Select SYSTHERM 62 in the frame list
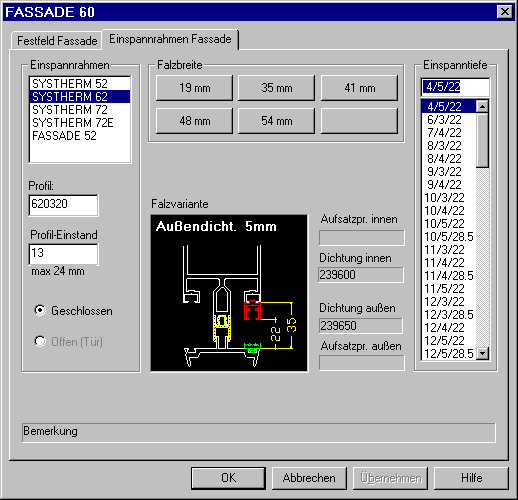Image resolution: width=518 pixels, height=500 pixels. point(80,97)
